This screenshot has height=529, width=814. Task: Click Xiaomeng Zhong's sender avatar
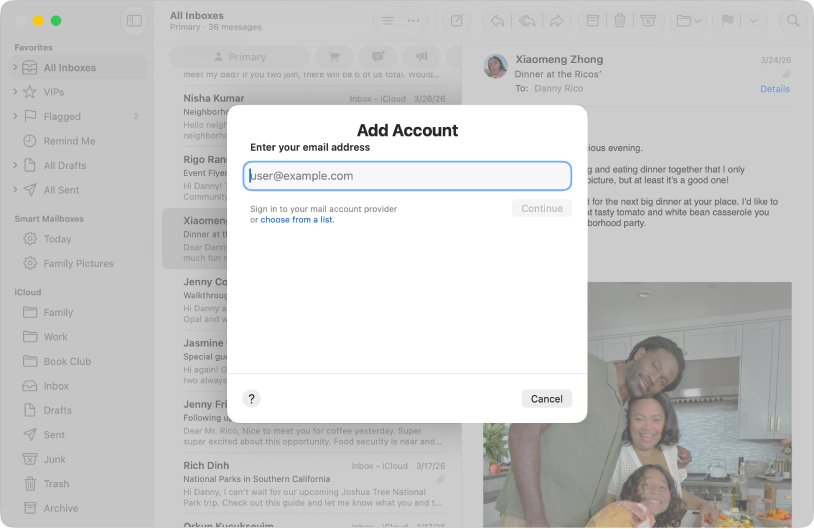(496, 66)
